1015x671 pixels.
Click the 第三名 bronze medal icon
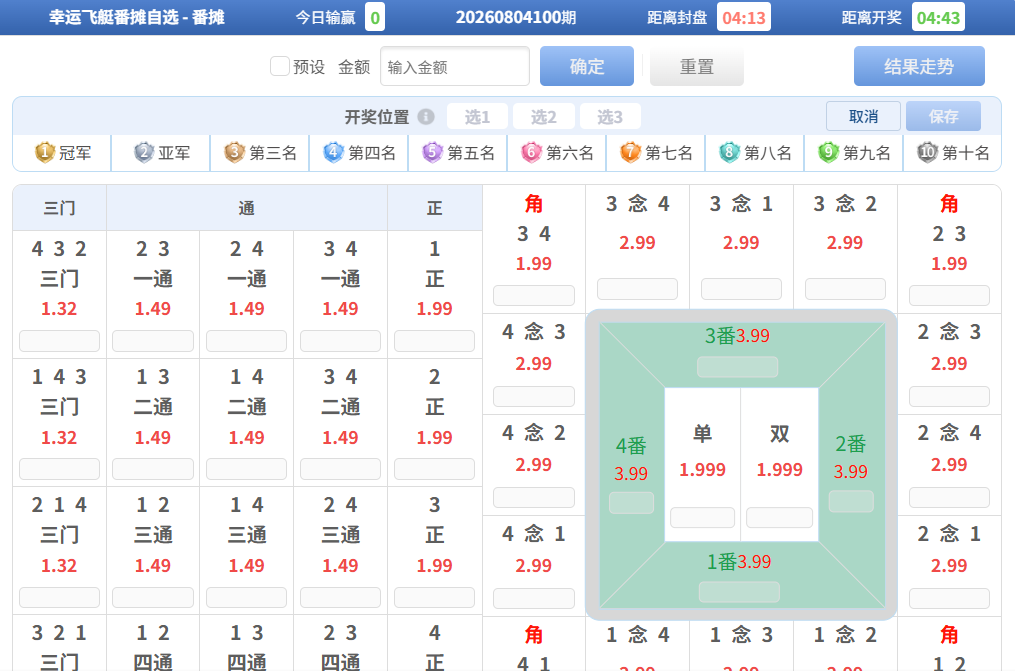234,153
